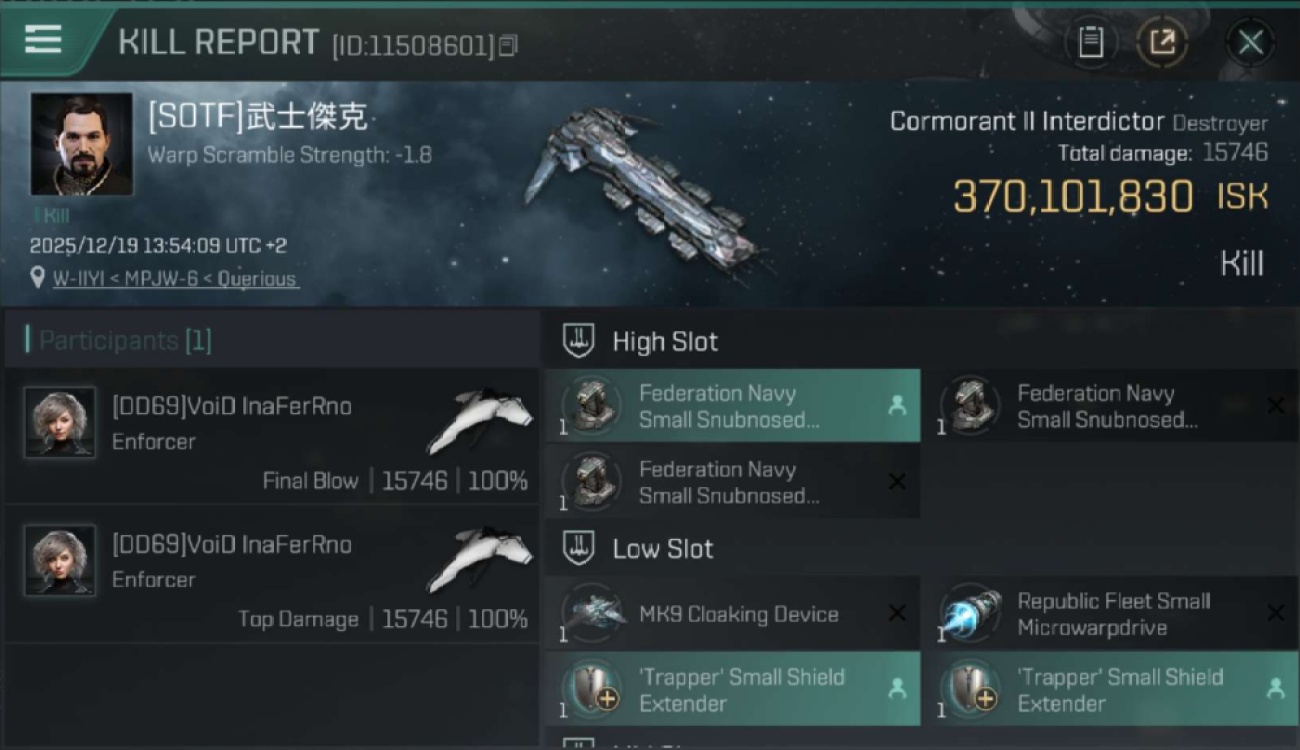Open the victim pilot portrait
This screenshot has width=1300, height=750.
point(81,144)
